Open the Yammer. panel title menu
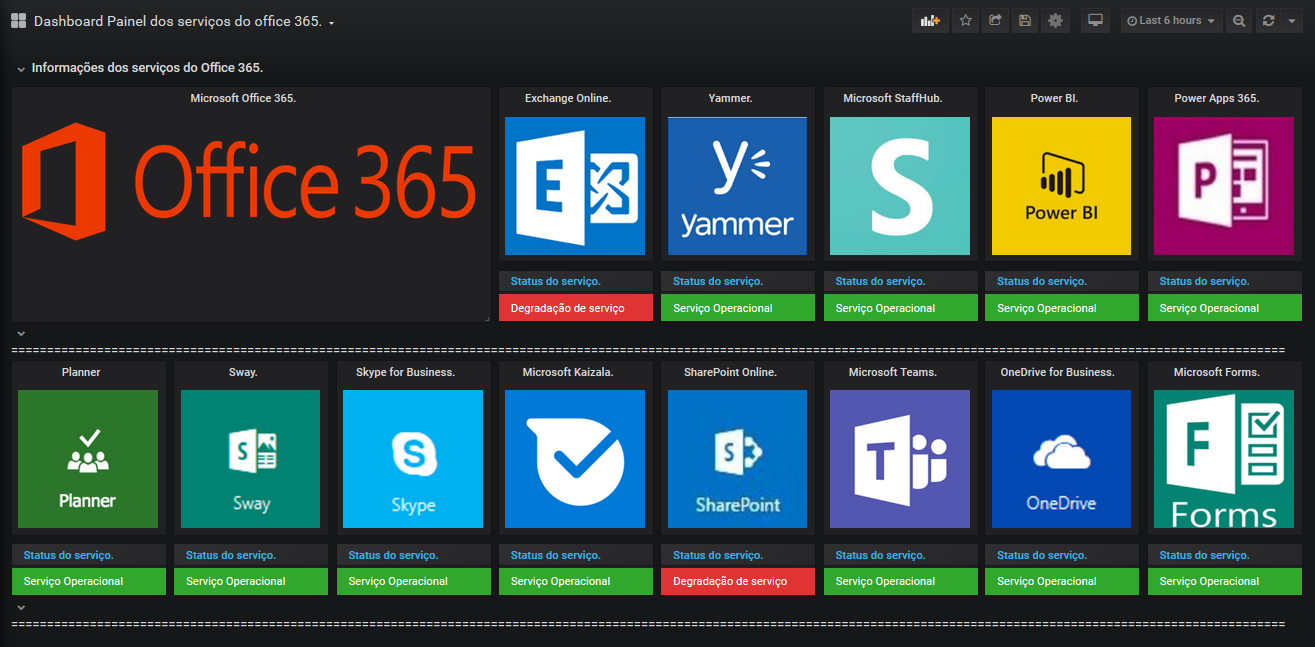This screenshot has height=647, width=1315. [730, 98]
